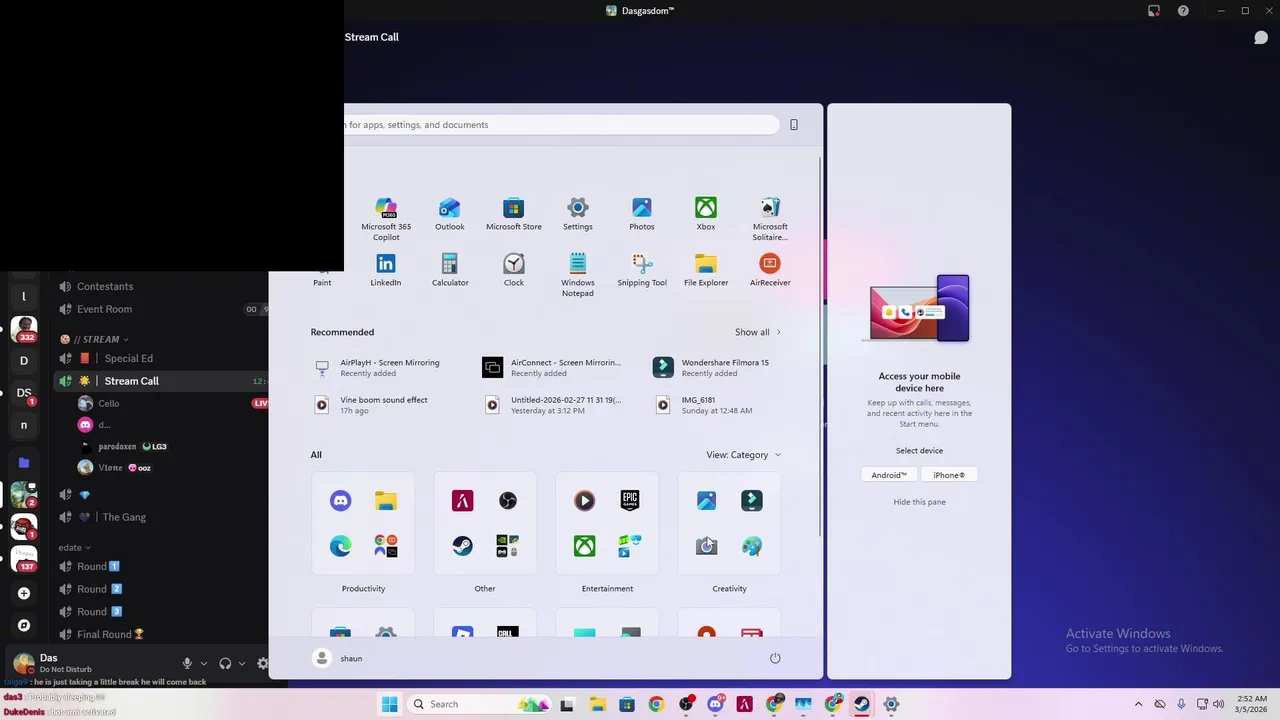Launch the Calculator app
Screen dimensions: 1280x720
click(450, 270)
